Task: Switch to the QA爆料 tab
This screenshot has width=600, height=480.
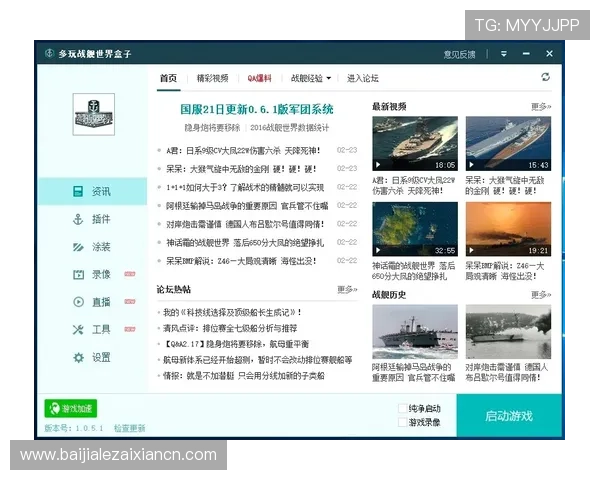Action: click(259, 78)
